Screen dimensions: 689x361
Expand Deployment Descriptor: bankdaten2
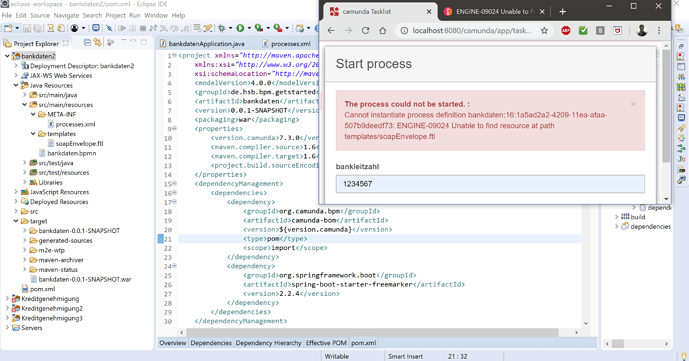click(x=16, y=65)
